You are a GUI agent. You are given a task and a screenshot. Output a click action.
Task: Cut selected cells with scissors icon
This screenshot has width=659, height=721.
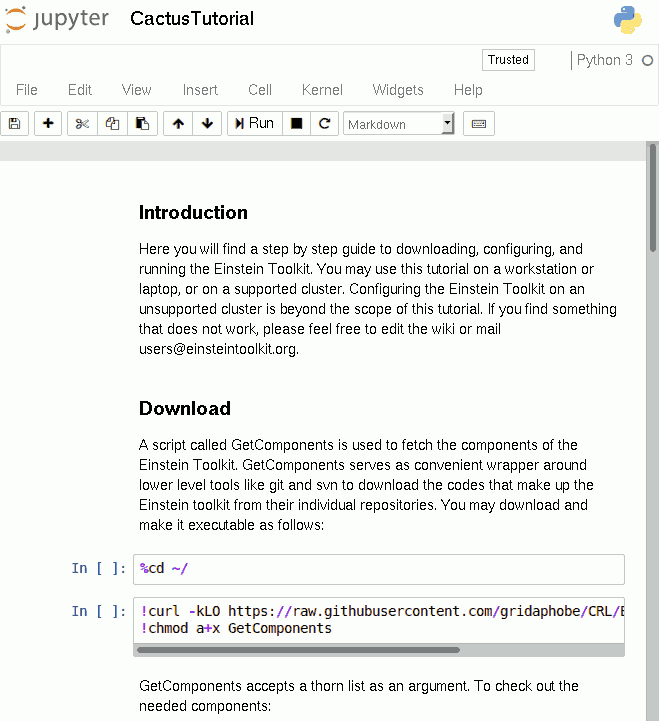(82, 123)
